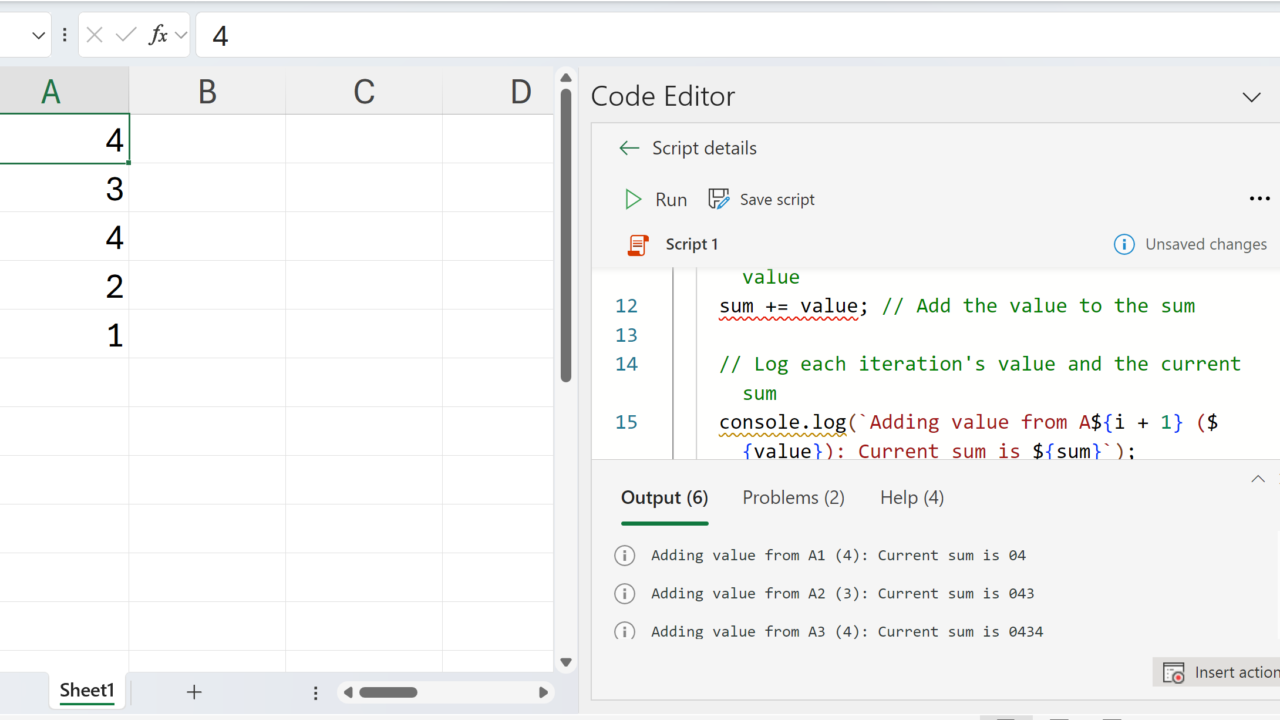Click the Run script play icon
This screenshot has width=1280, height=720.
coord(633,200)
